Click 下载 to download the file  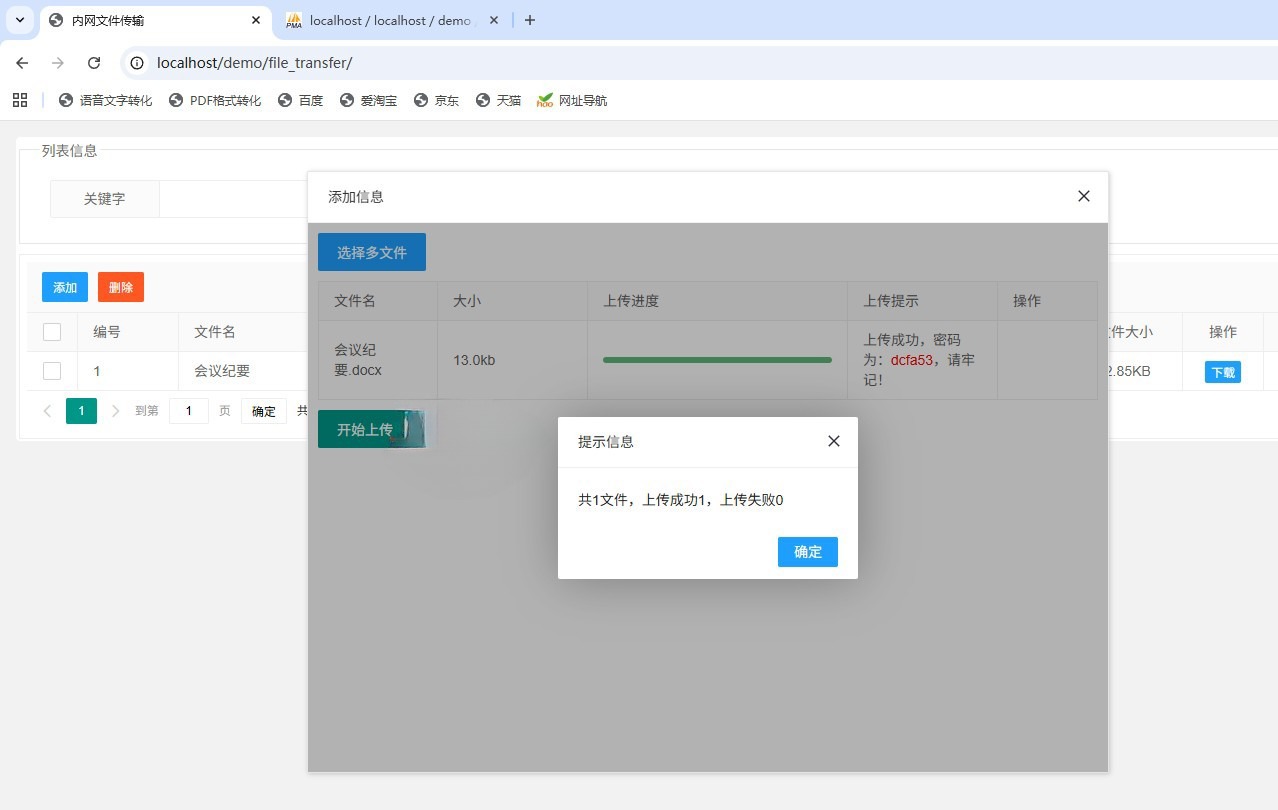(1222, 371)
